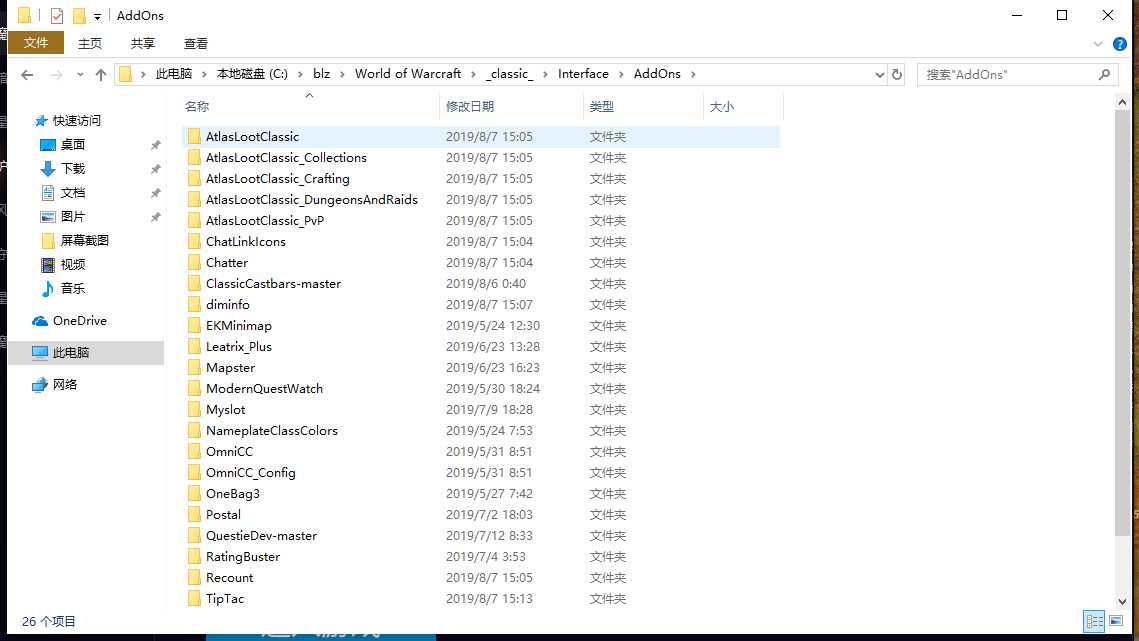Select the AtlasLootClassic_DungeonsAndRaids folder
The image size is (1139, 641).
pyautogui.click(x=312, y=200)
